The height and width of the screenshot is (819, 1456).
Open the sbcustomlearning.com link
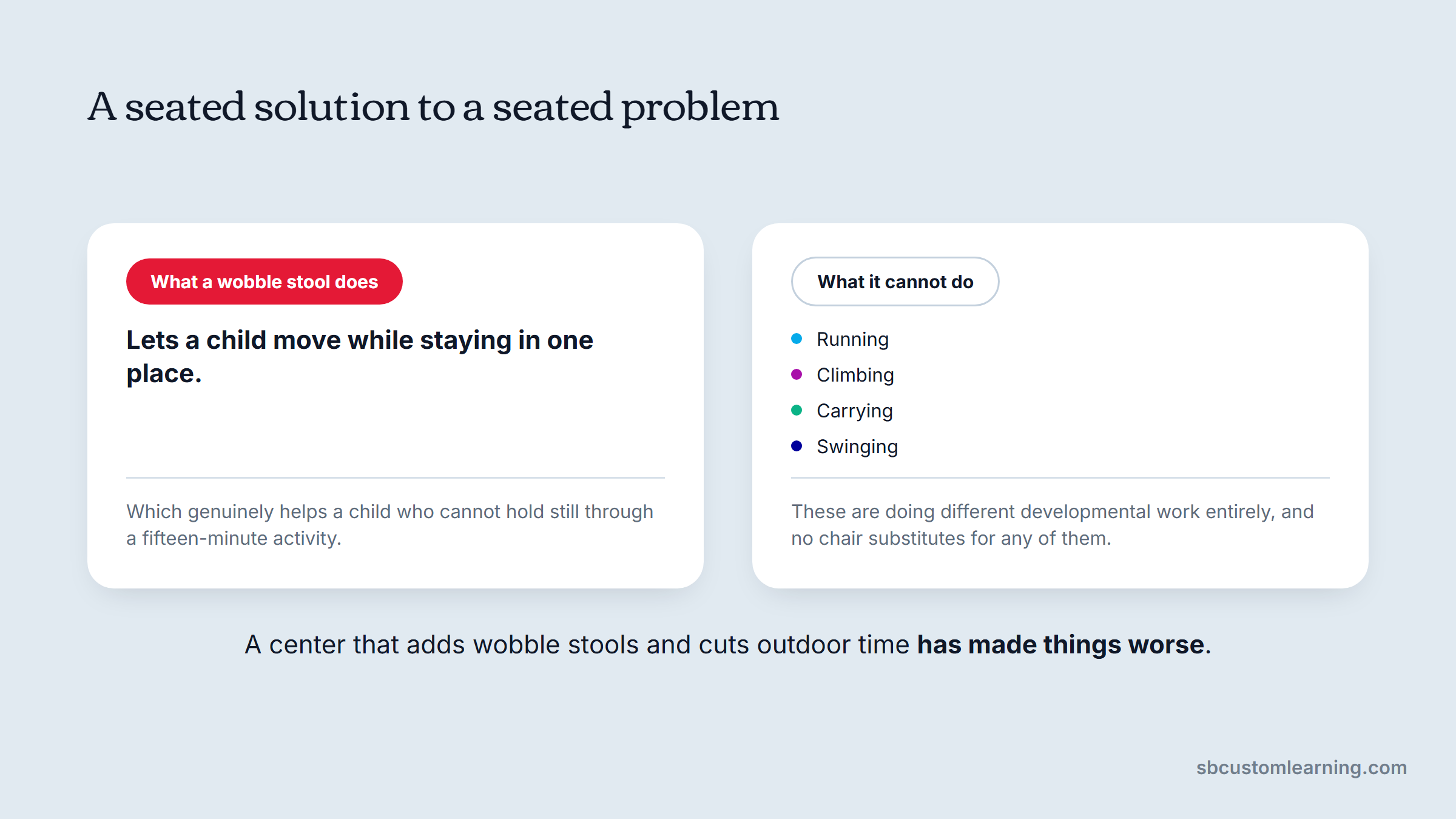(1301, 767)
